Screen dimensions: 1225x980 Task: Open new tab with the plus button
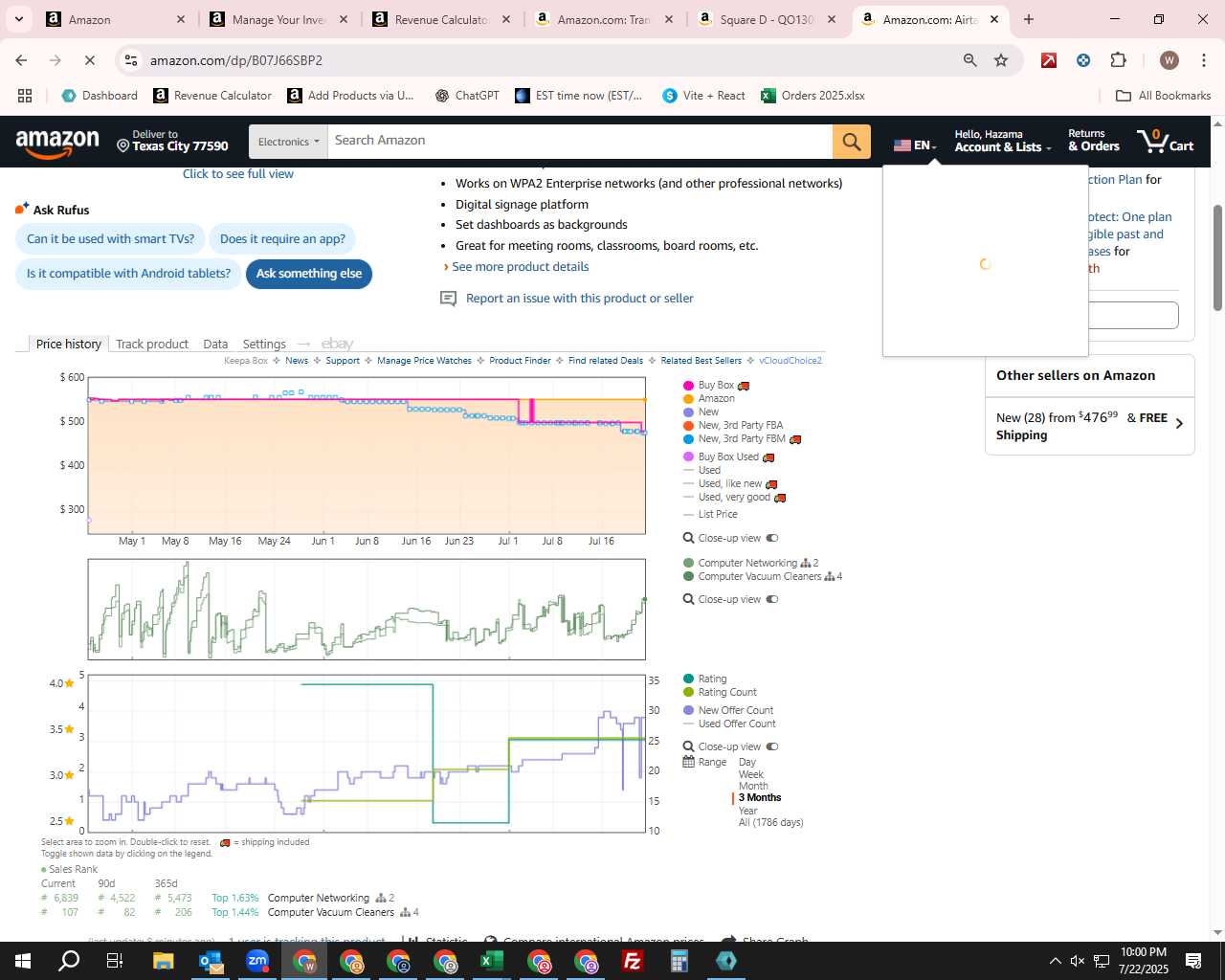pyautogui.click(x=1029, y=19)
